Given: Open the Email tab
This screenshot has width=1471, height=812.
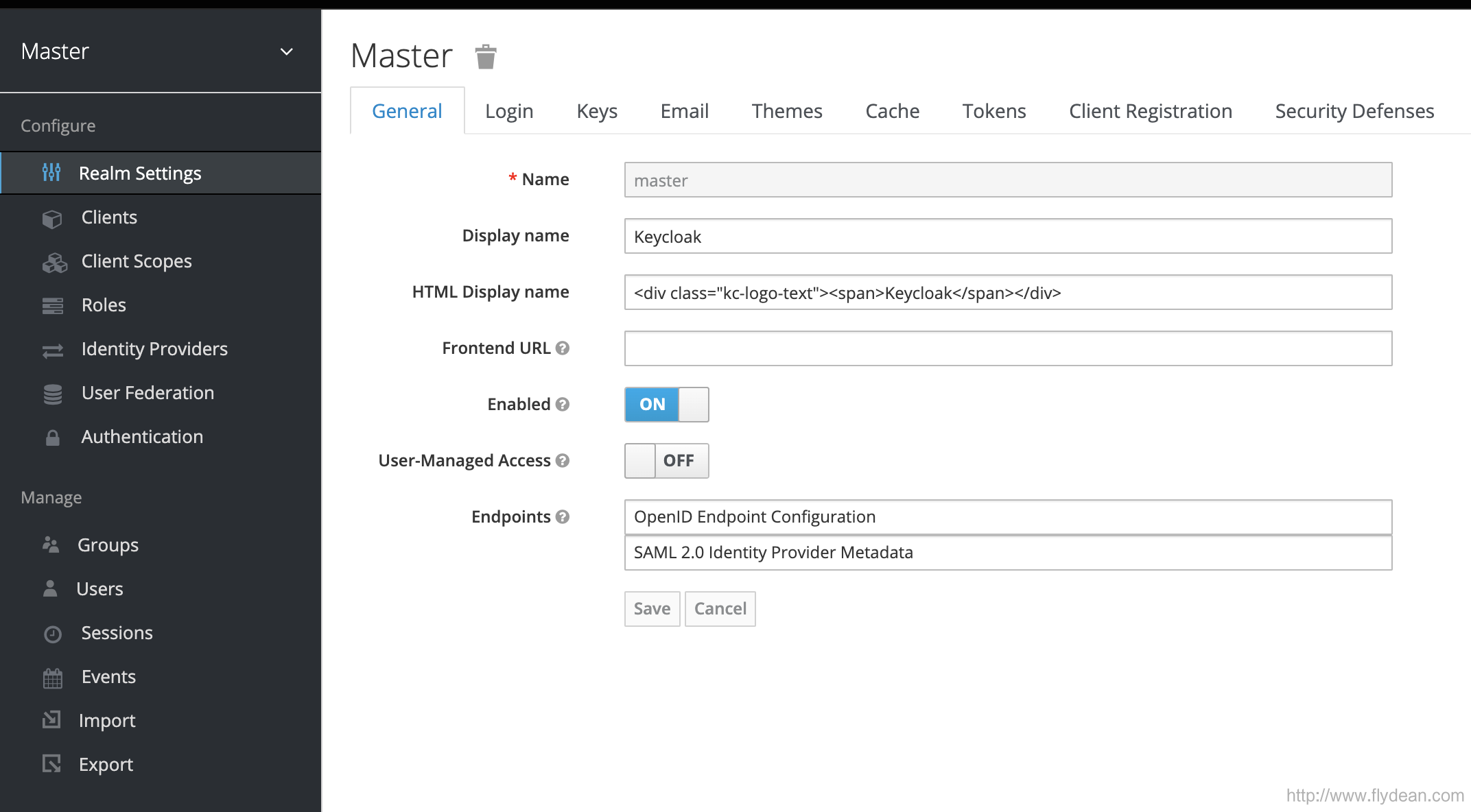Looking at the screenshot, I should coord(684,111).
